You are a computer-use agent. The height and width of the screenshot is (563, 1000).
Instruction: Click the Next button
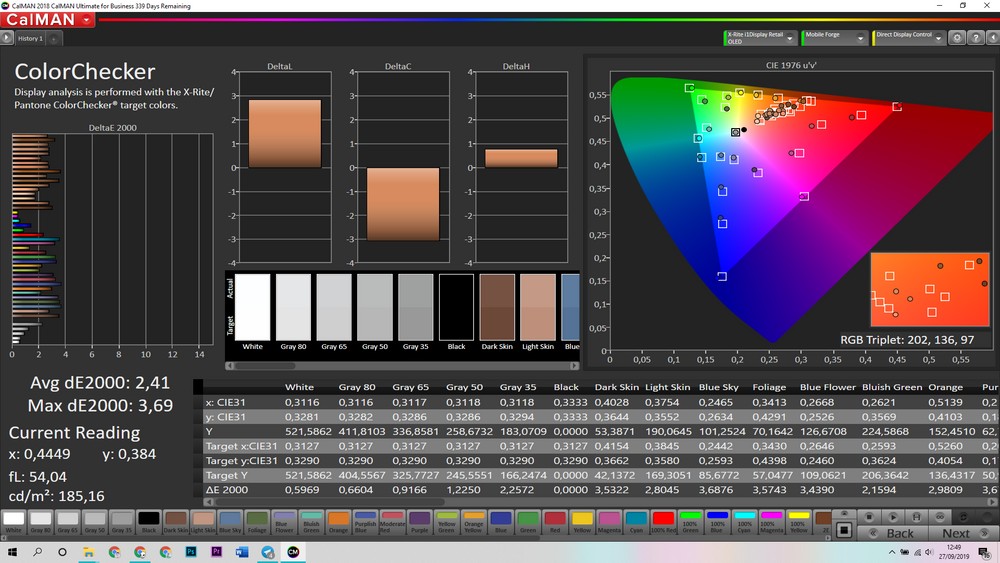[955, 532]
